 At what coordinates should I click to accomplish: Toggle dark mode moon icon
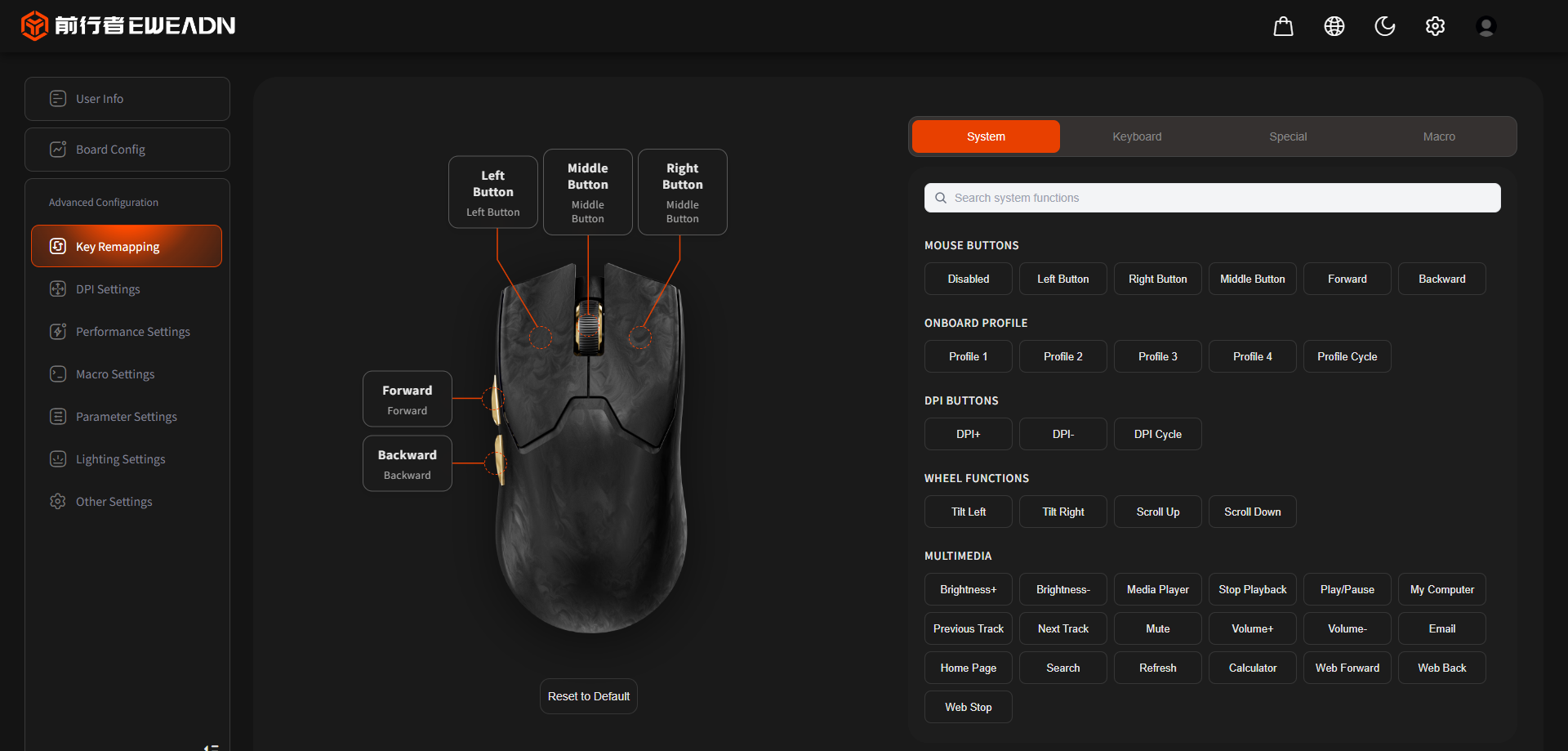[x=1384, y=26]
